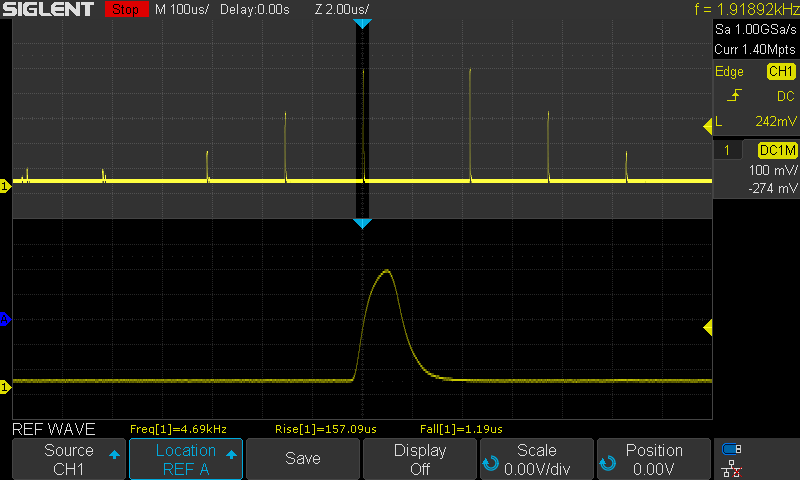This screenshot has width=800, height=480.
Task: Toggle the Display Off softkey
Action: [419, 459]
